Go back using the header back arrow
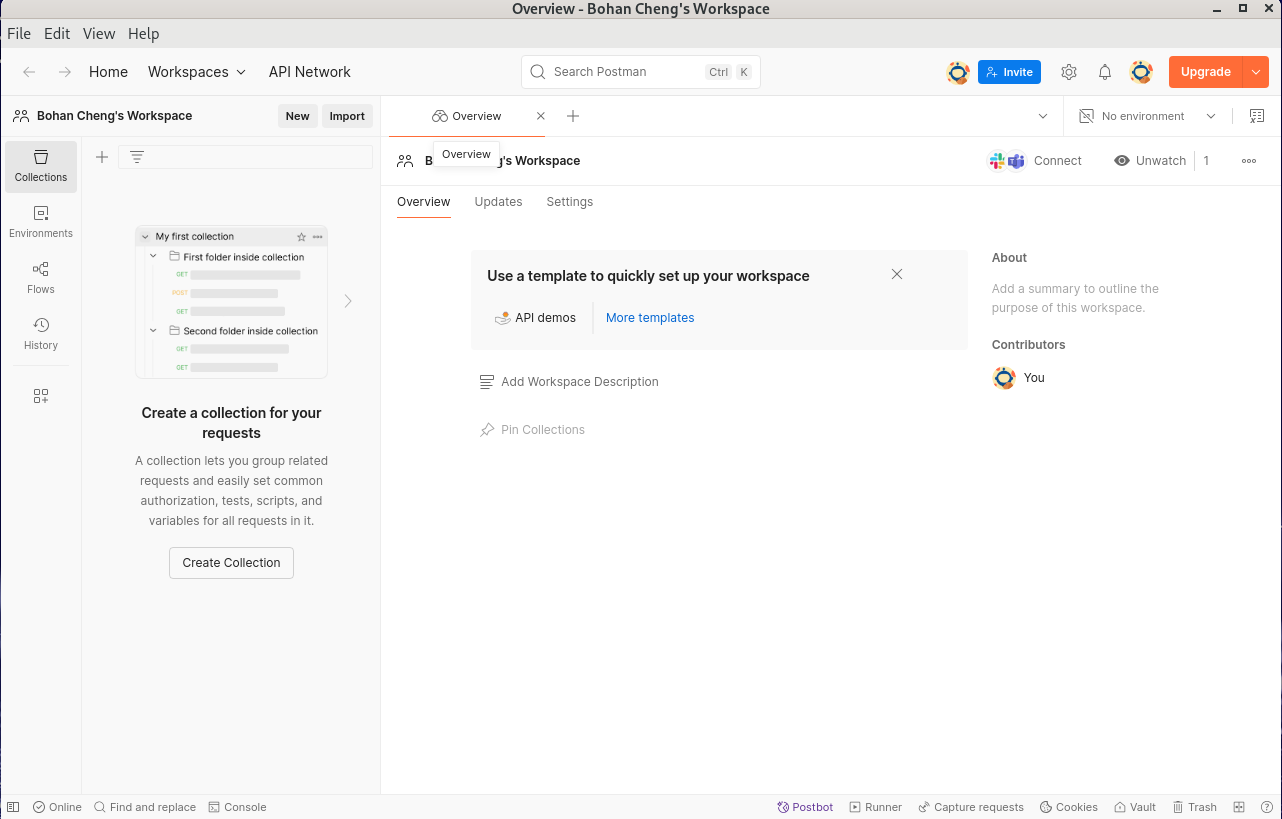 point(30,72)
